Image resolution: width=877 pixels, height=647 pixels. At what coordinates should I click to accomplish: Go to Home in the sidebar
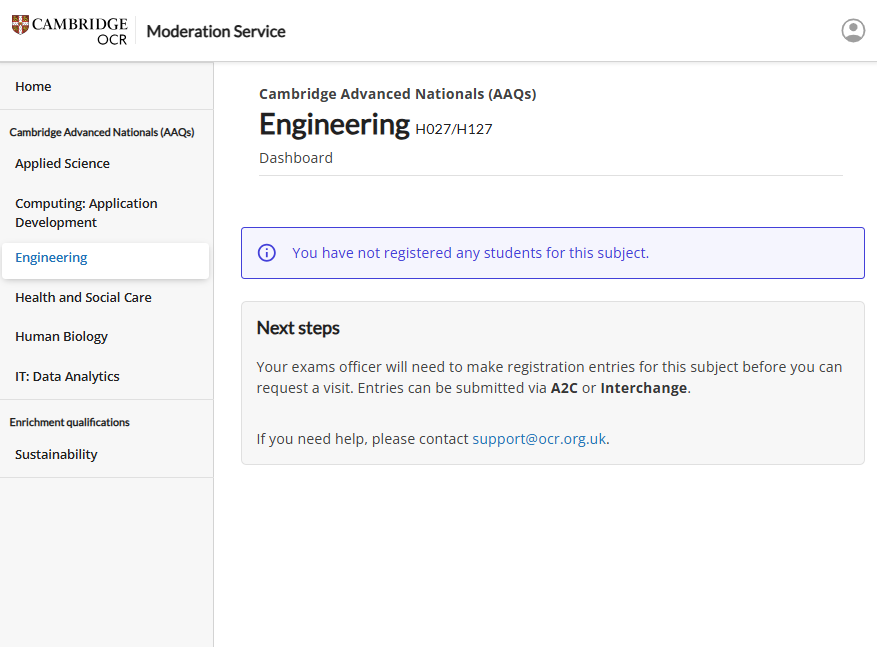click(x=33, y=87)
